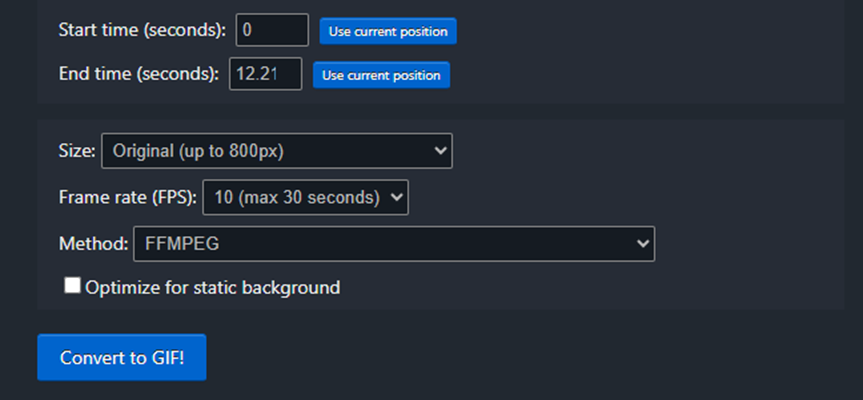Click the chevron arrow on the Method dropdown
The height and width of the screenshot is (400, 863).
click(x=642, y=243)
